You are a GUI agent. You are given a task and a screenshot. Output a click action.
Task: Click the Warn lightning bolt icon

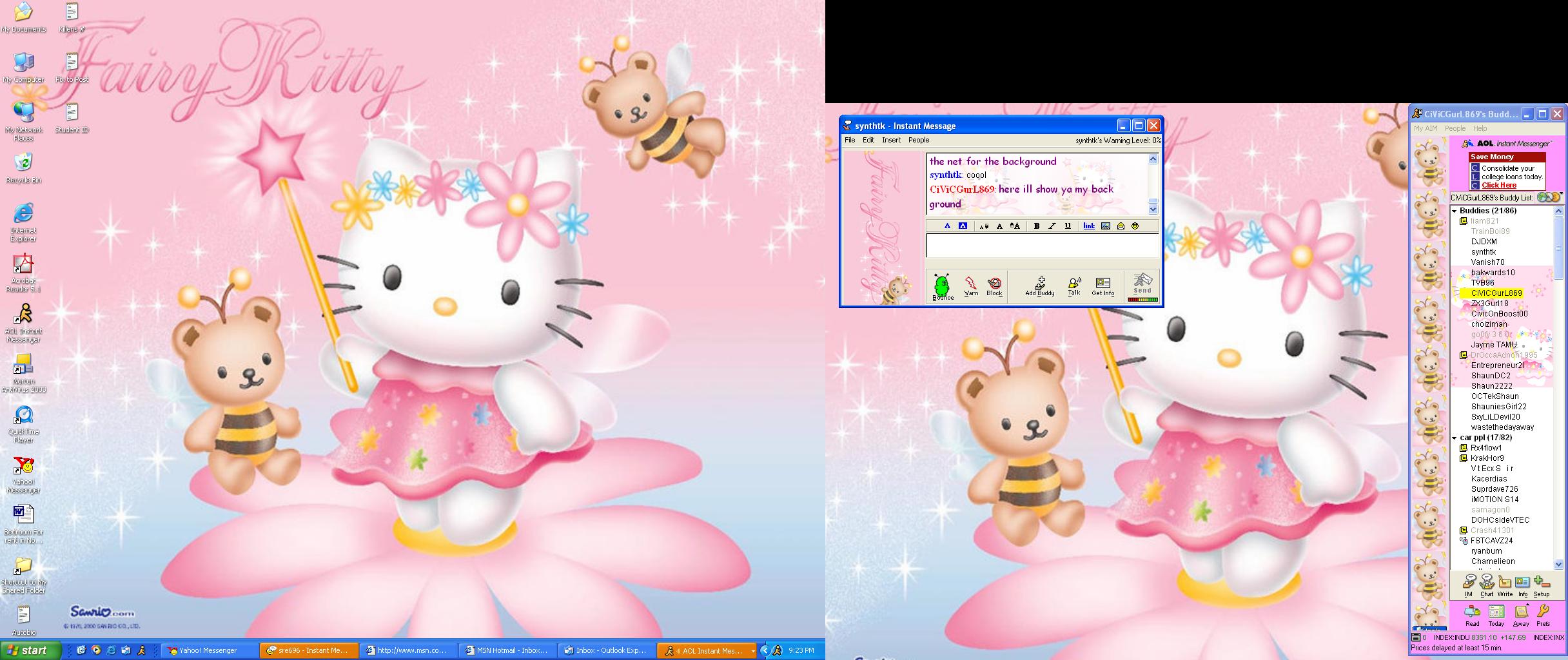[970, 286]
